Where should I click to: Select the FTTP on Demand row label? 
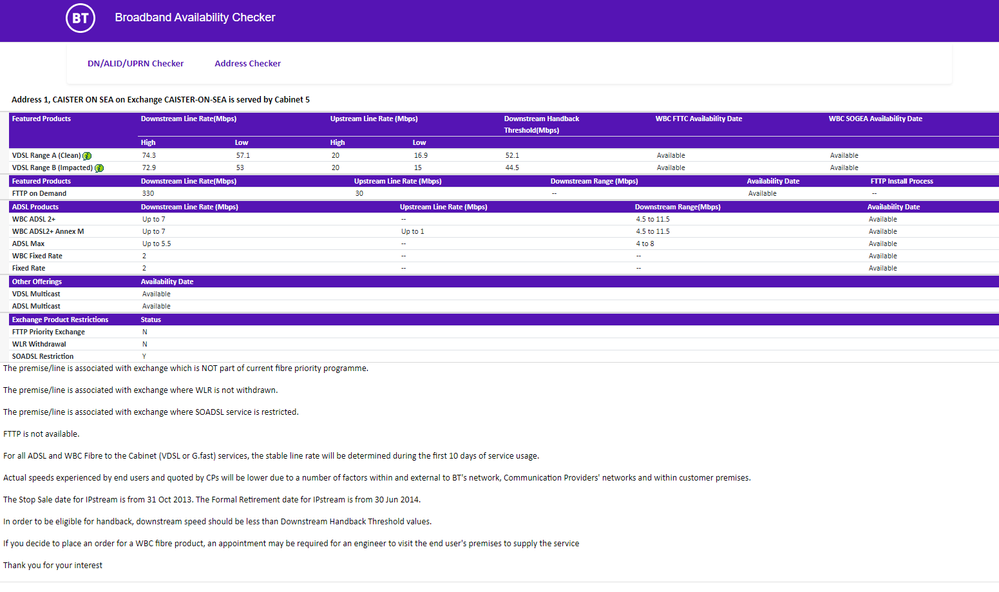coord(40,193)
